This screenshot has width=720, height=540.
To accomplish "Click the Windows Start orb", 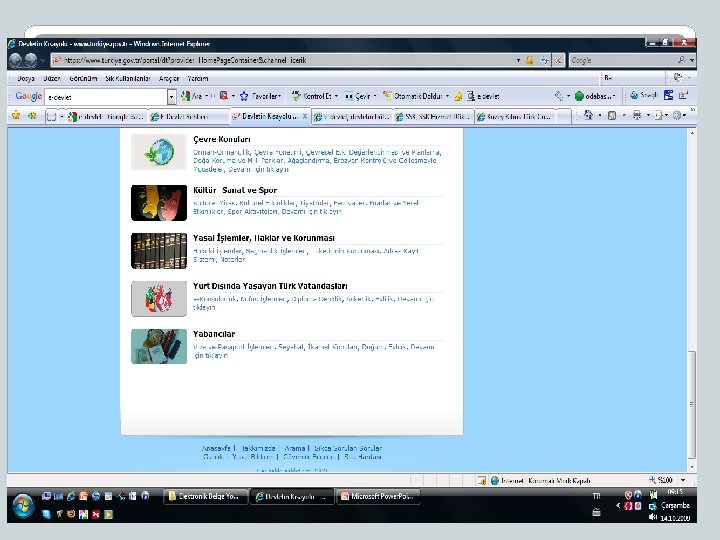I will (x=22, y=505).
